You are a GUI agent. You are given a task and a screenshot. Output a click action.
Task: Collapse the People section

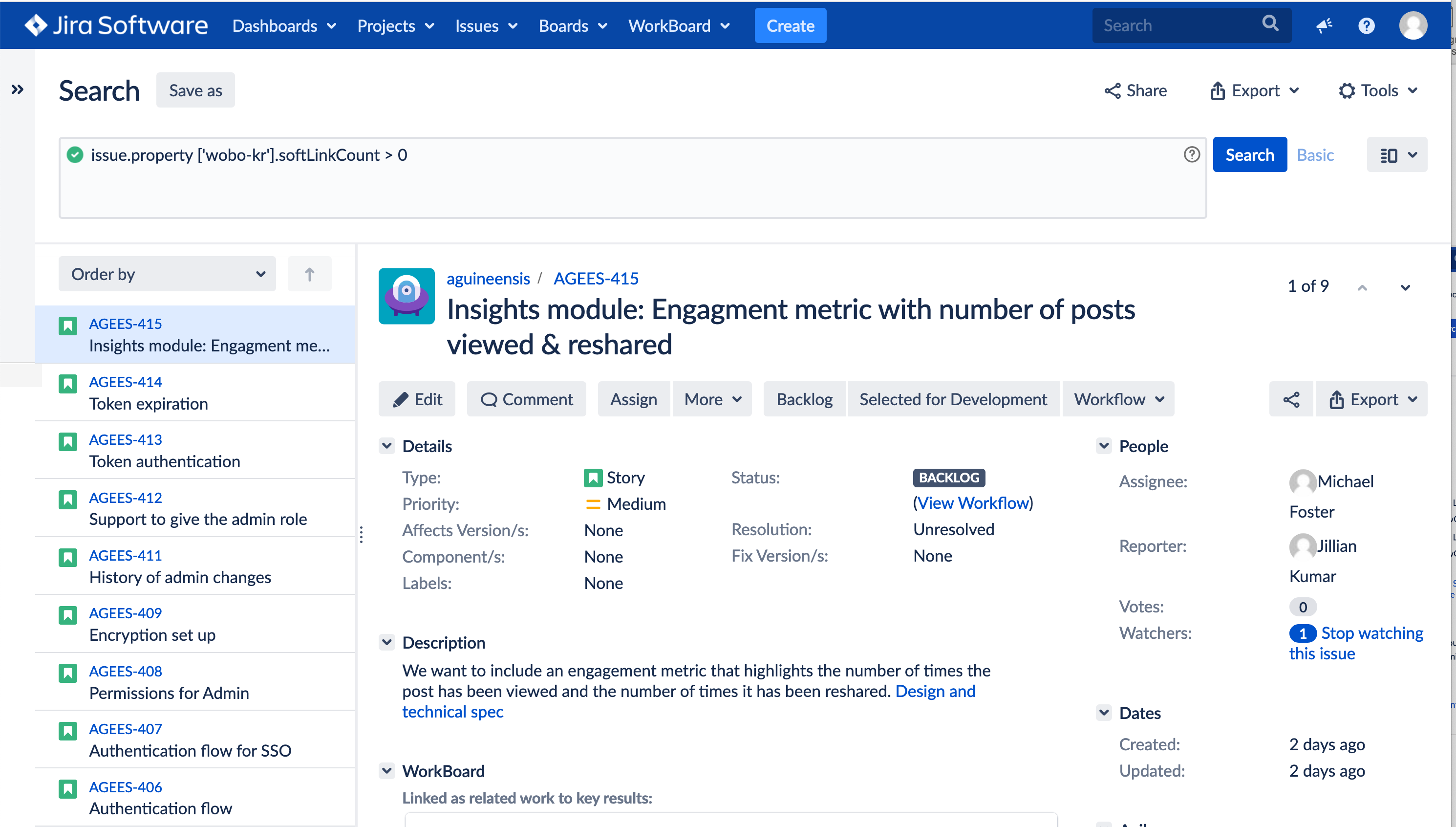pos(1104,446)
